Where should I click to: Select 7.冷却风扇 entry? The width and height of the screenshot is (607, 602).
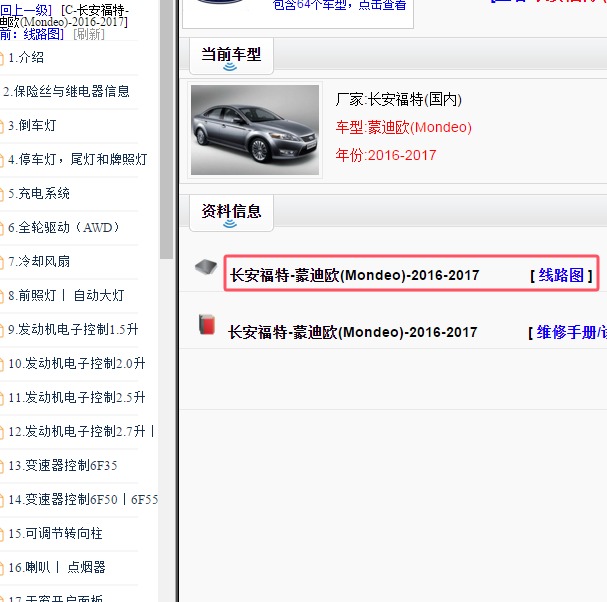click(x=39, y=262)
